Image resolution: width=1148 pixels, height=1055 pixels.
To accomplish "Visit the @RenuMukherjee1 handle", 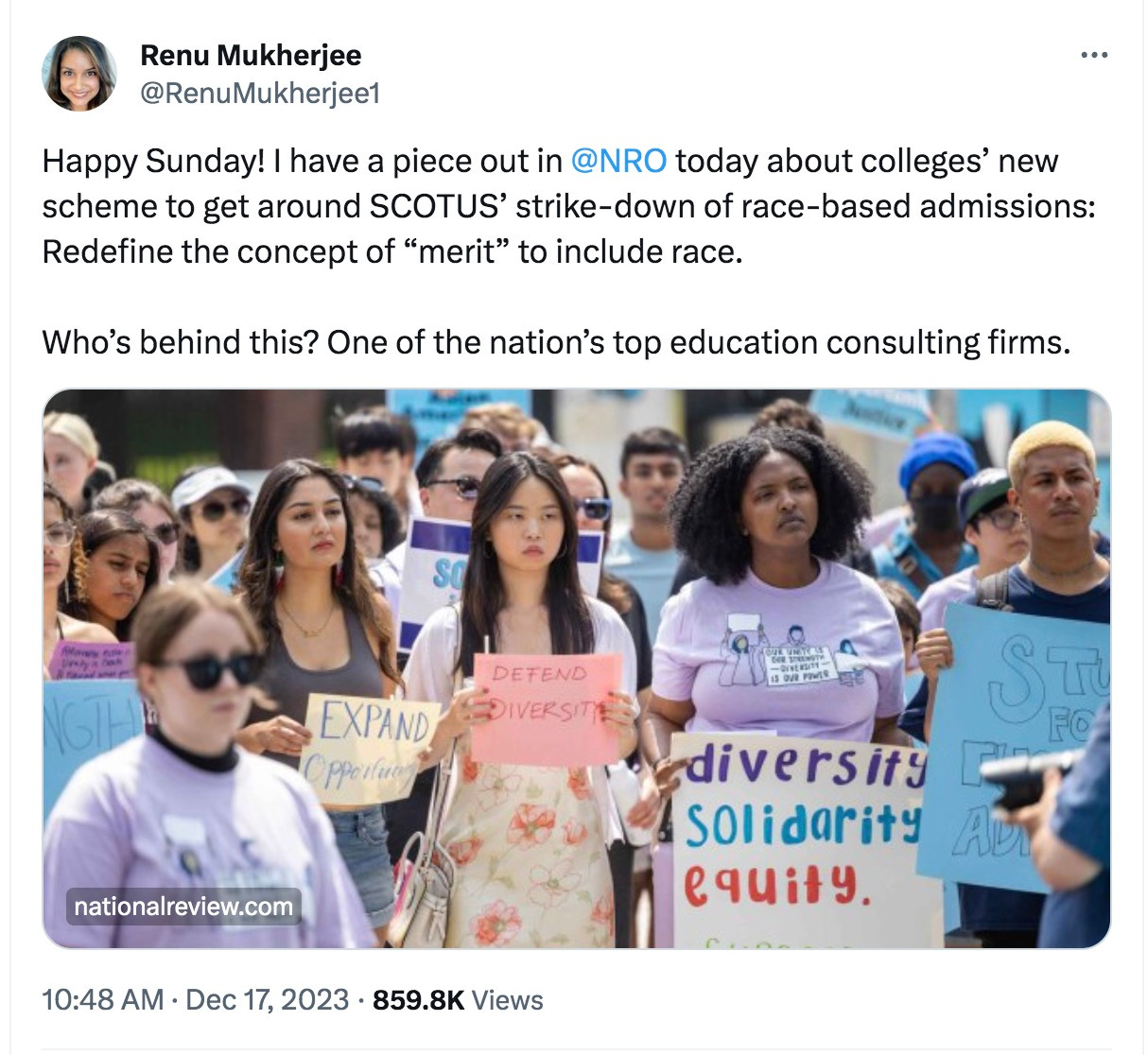I will pos(259,94).
